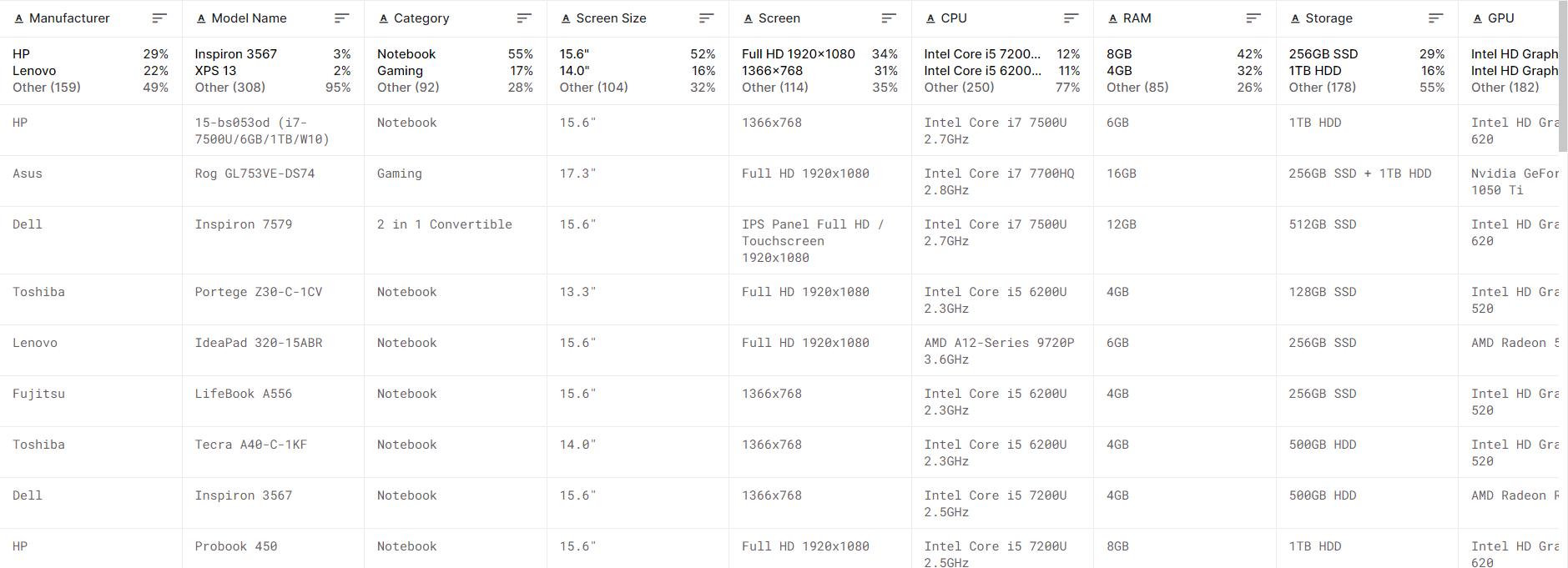Click 4GB 32% in RAM summary
The width and height of the screenshot is (1568, 568).
tap(1184, 71)
